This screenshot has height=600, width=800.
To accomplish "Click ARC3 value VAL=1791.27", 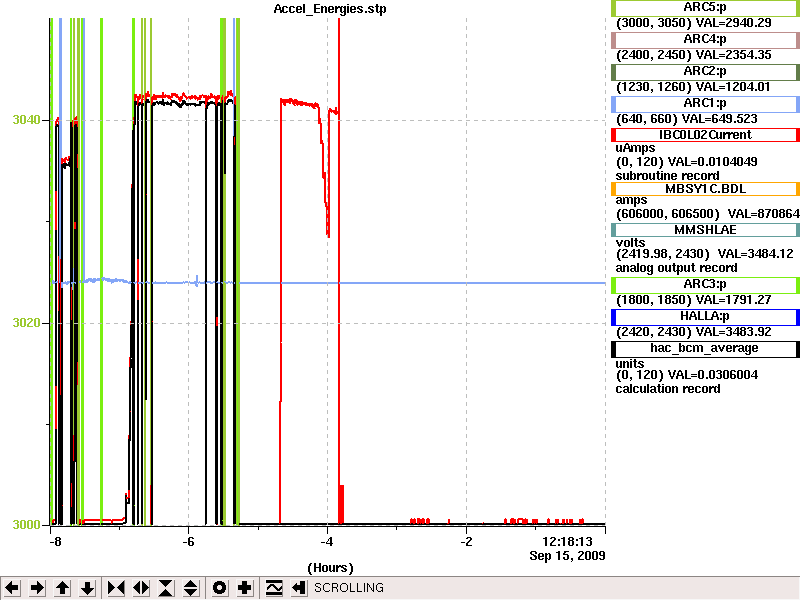I will click(x=734, y=300).
